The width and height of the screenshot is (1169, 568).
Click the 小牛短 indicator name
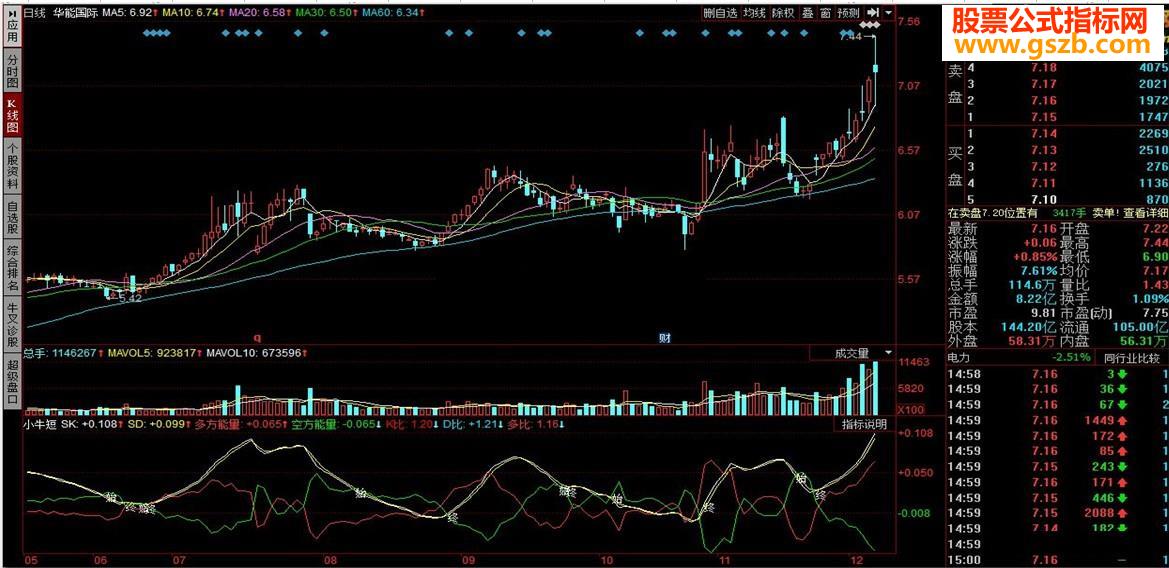[40, 425]
